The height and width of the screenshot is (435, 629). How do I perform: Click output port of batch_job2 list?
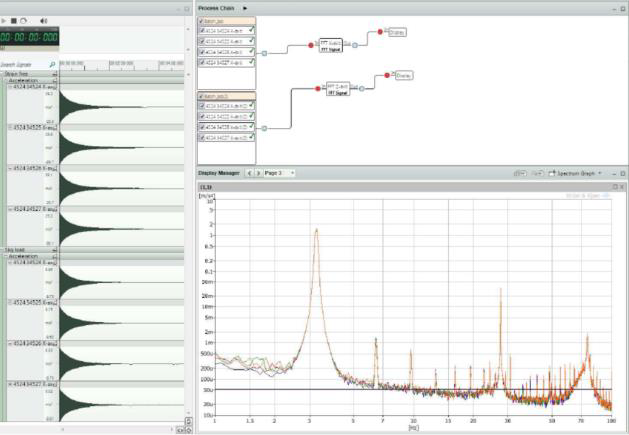pos(264,128)
